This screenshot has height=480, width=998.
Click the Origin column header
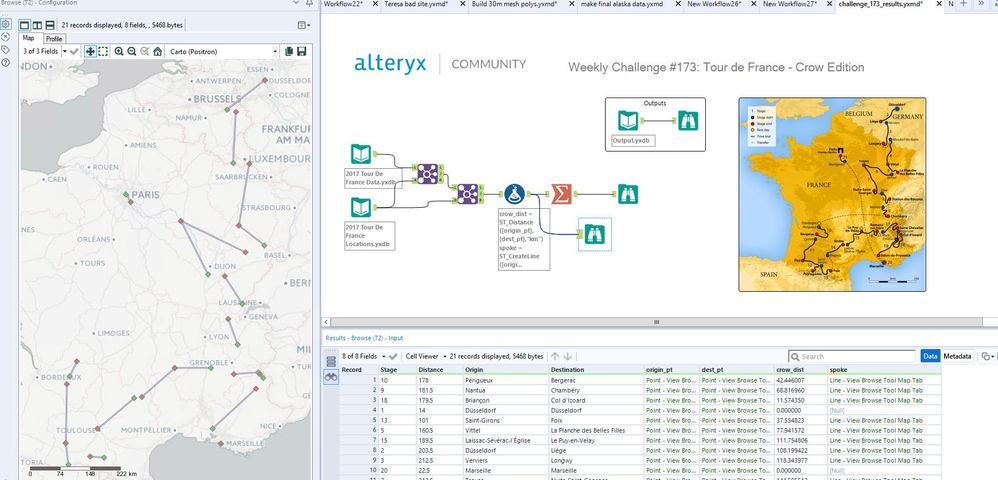pyautogui.click(x=505, y=370)
